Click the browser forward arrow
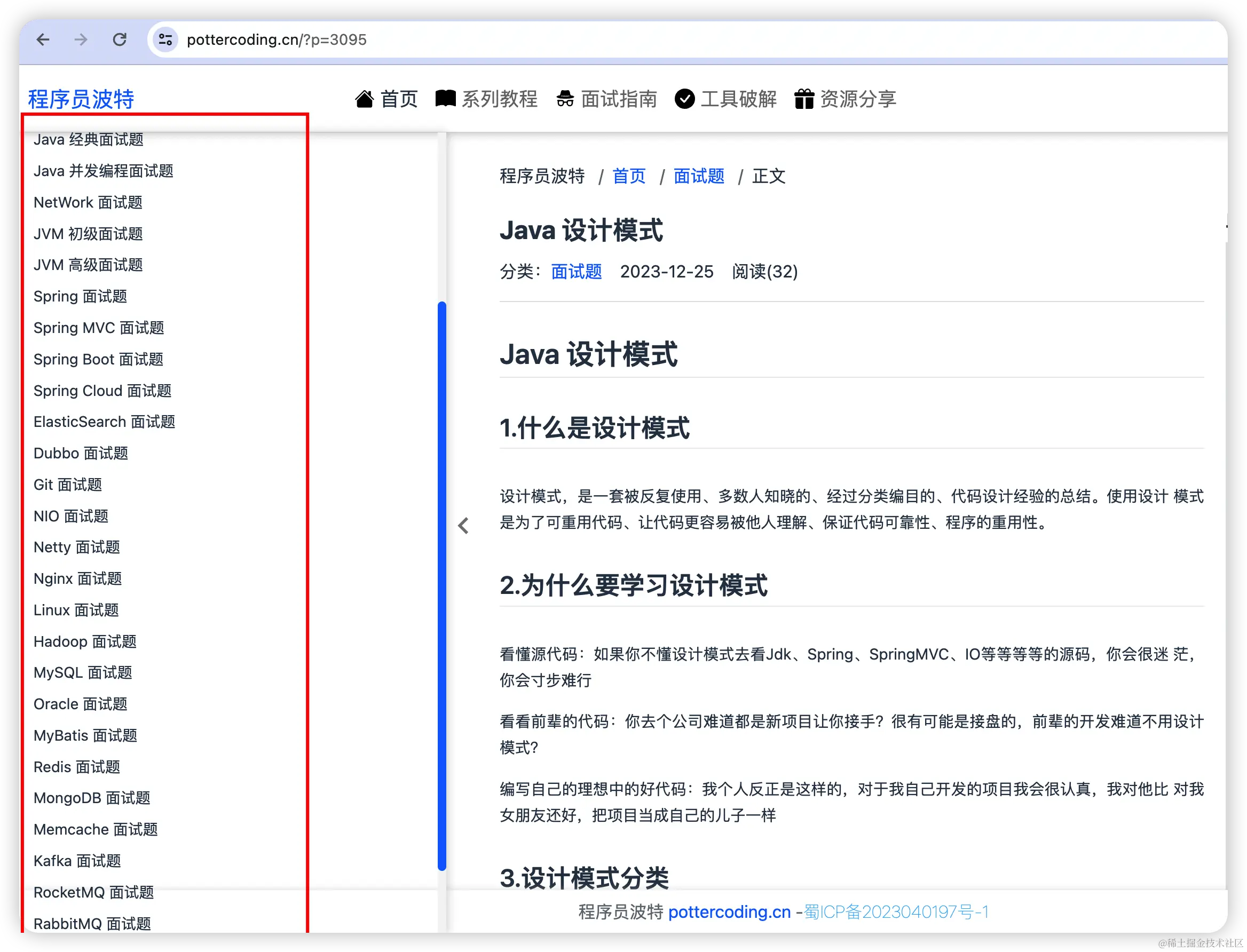 click(81, 39)
